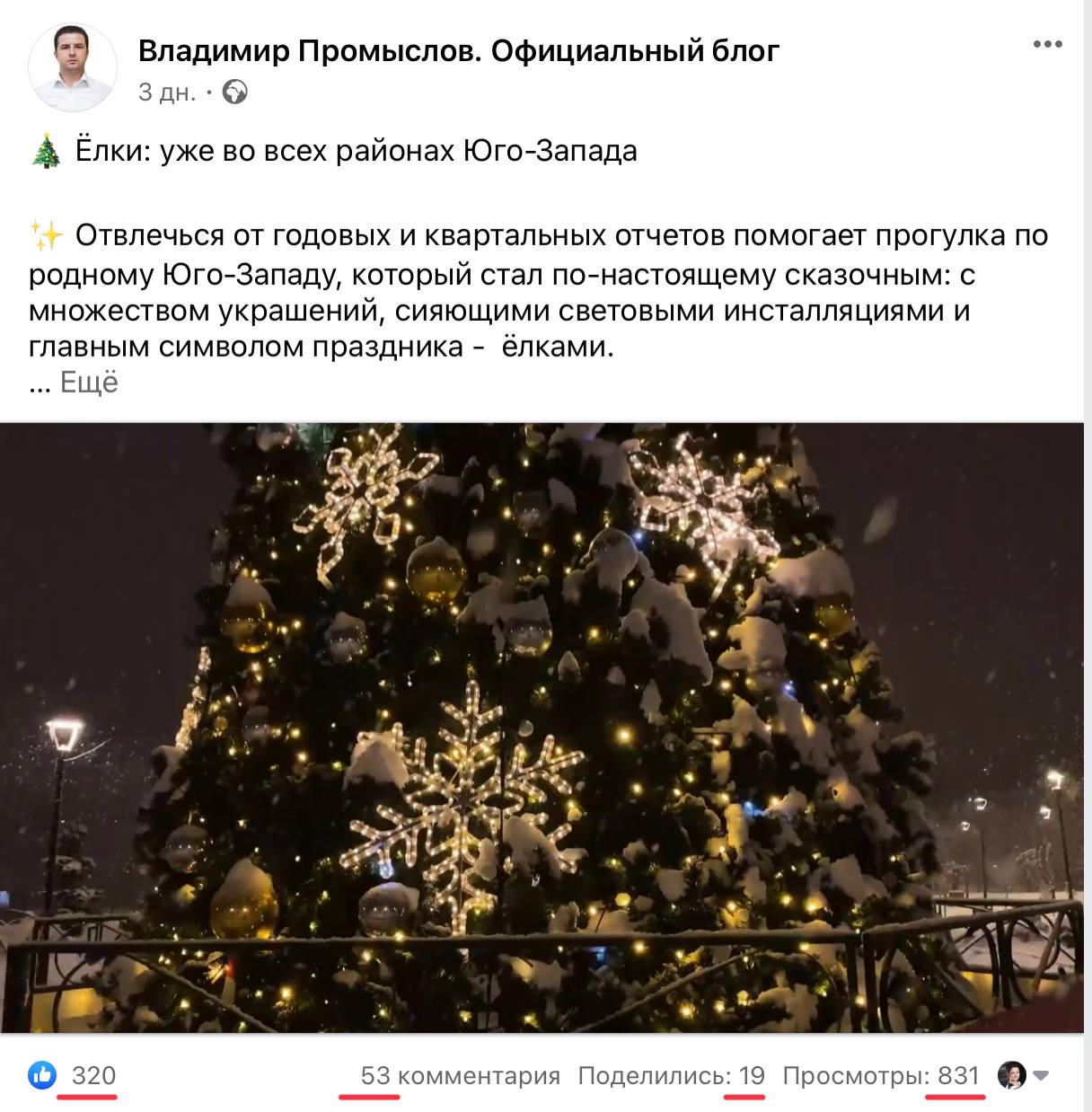Viewport: 1092px width, 1112px height.
Task: Click the post body paragraph text
Action: point(539,291)
